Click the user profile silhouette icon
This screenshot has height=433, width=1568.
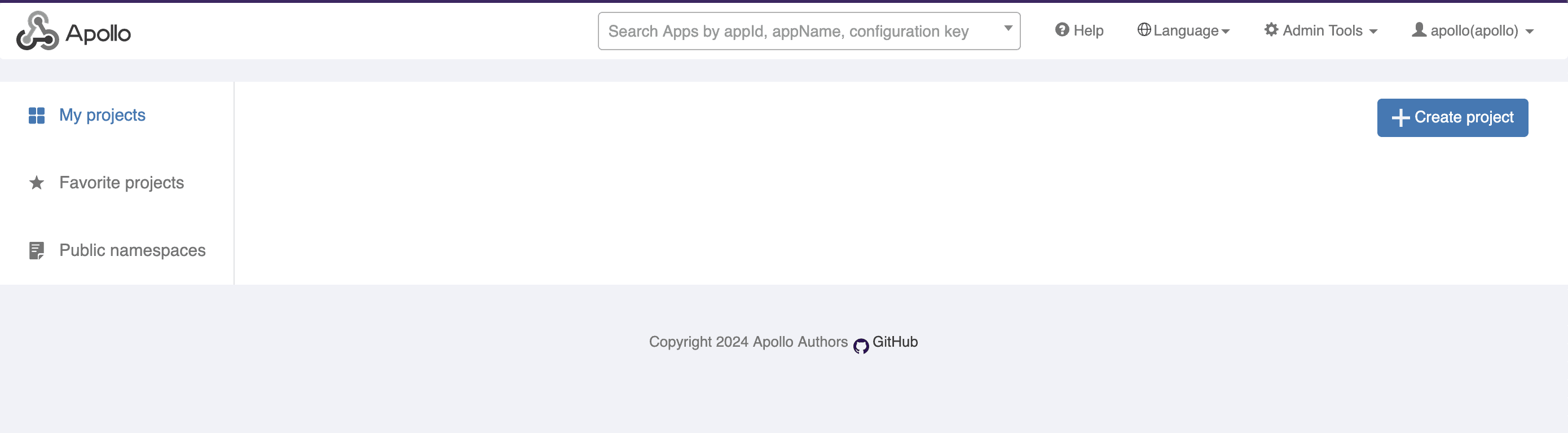click(1419, 30)
